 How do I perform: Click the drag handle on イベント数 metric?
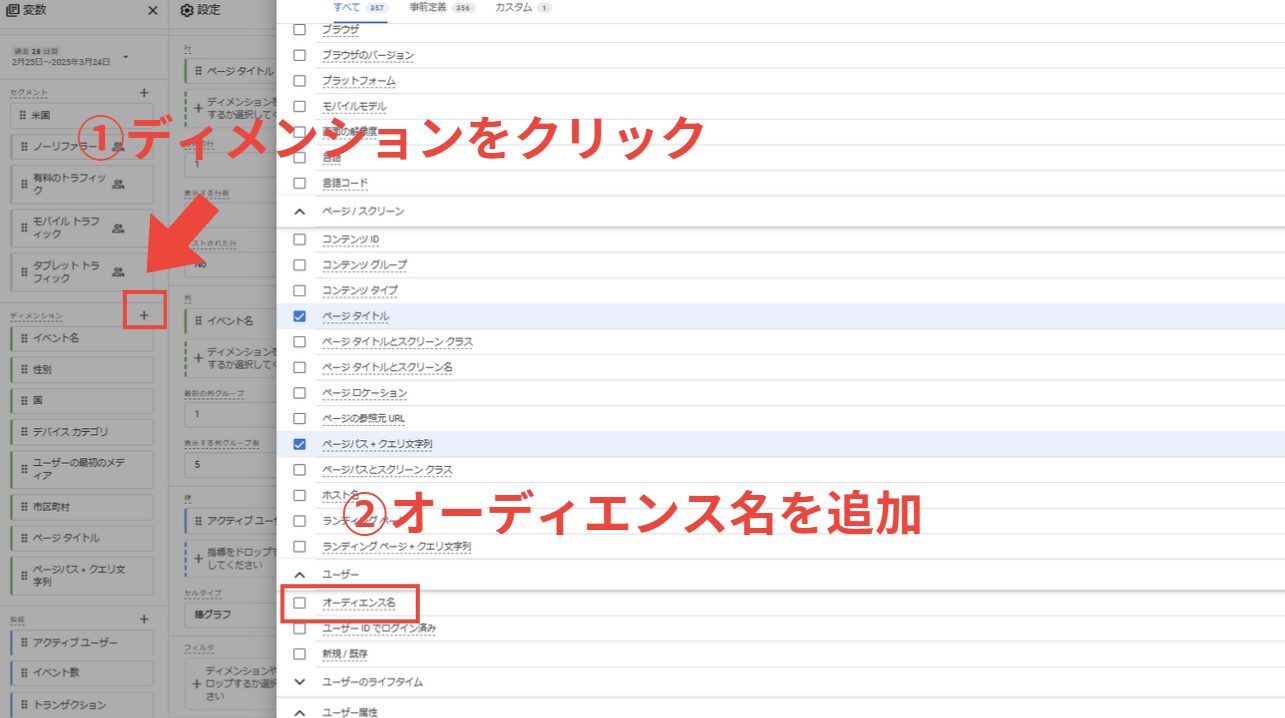pos(23,673)
